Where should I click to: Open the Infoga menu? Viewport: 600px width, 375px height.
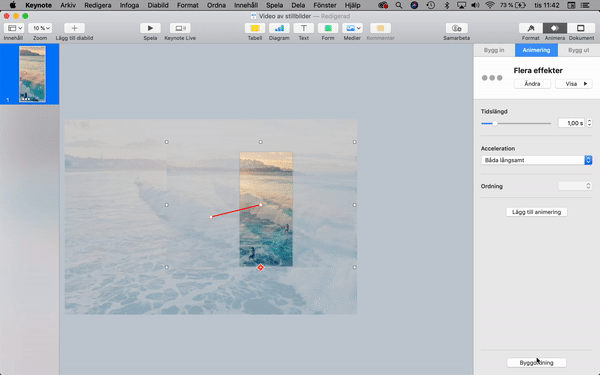(129, 5)
